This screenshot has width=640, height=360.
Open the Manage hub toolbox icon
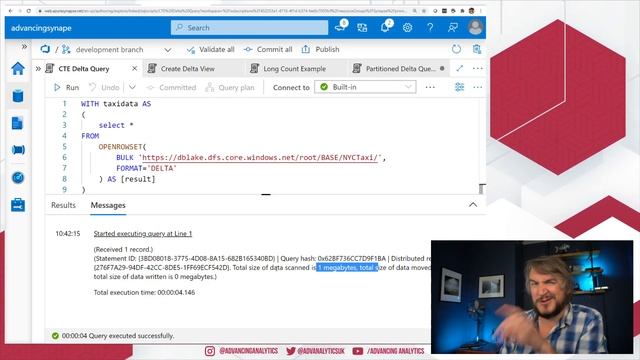[x=18, y=205]
